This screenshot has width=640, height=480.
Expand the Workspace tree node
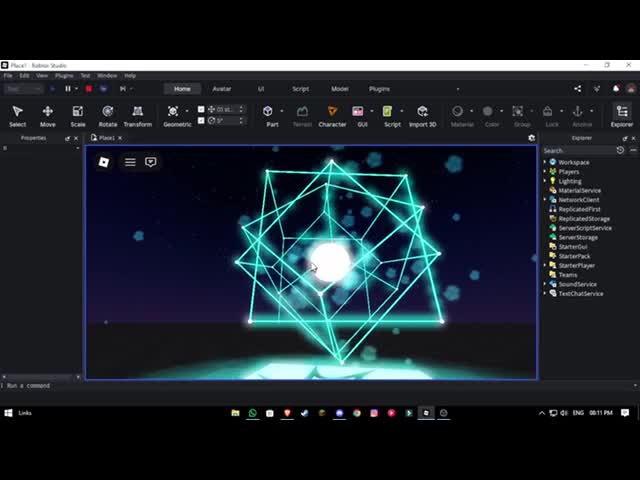tap(545, 162)
